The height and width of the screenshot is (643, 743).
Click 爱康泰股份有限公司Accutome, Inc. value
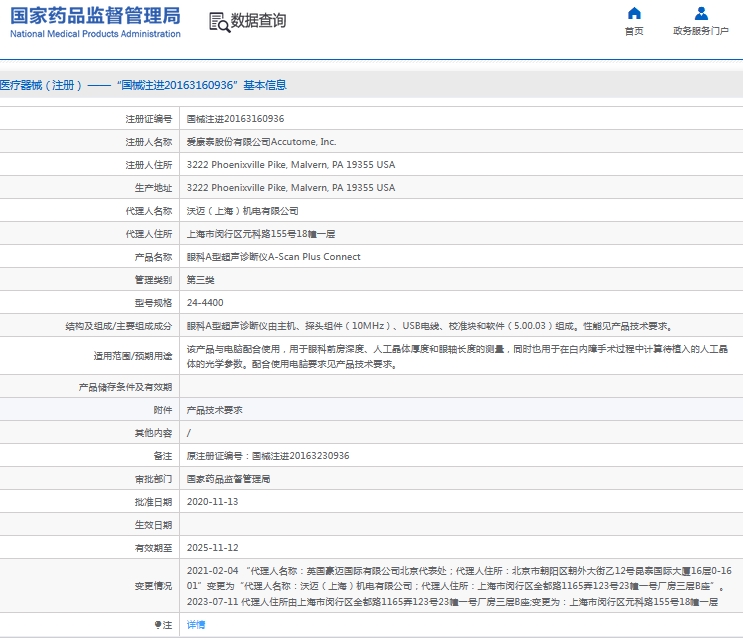coord(262,142)
